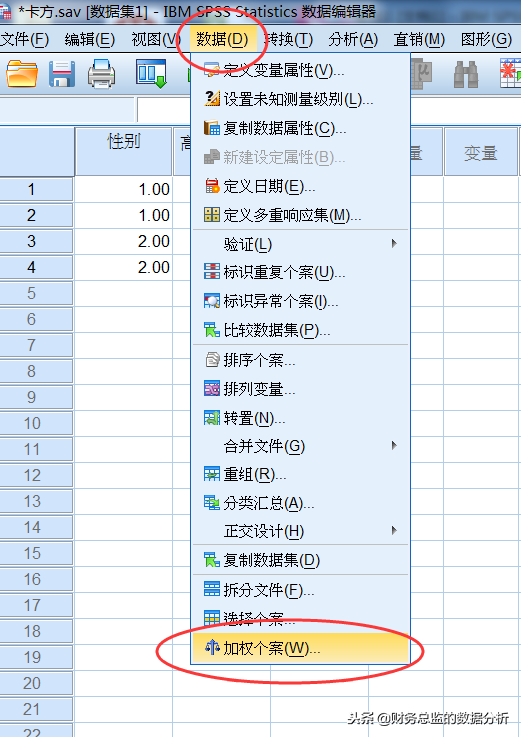Select 加权个案(W) menu entry
This screenshot has width=521, height=737.
click(x=300, y=648)
